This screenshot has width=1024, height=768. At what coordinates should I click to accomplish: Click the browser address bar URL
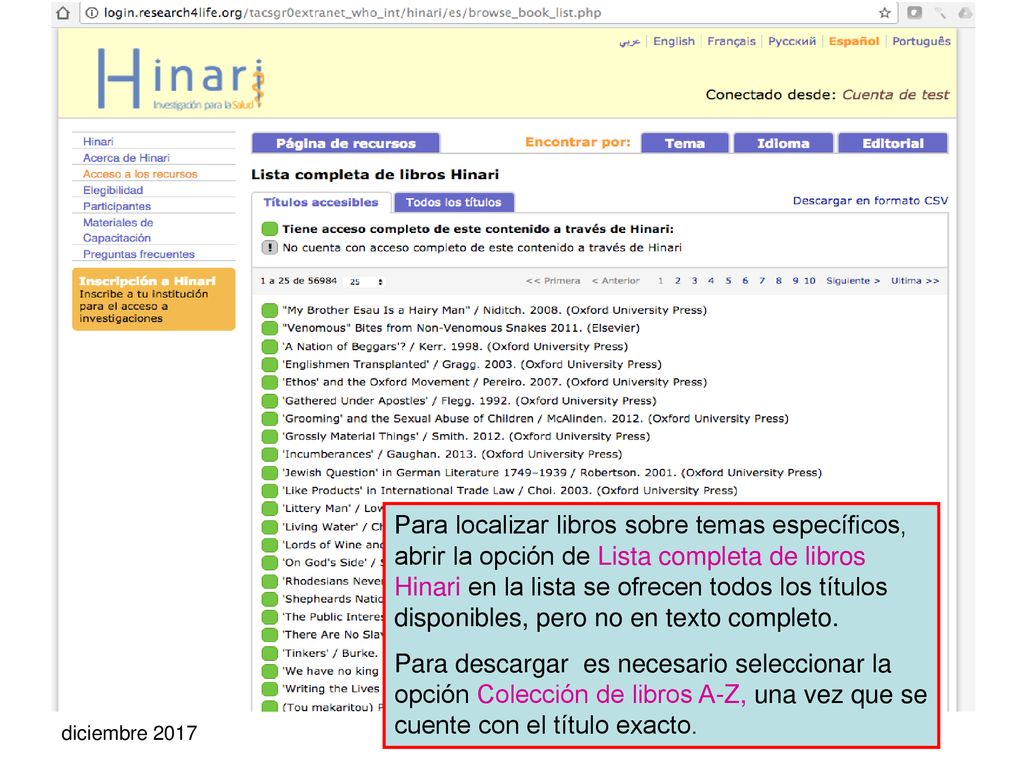(353, 13)
